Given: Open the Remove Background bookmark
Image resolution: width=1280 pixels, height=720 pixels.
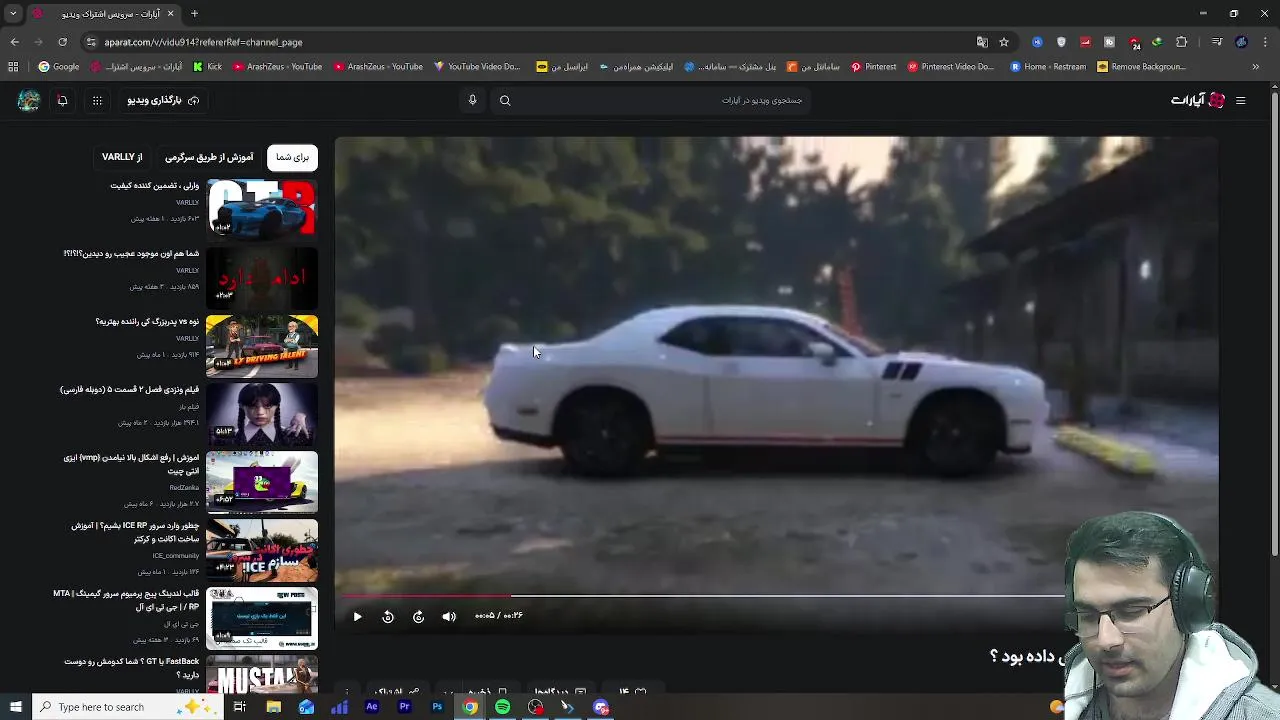Looking at the screenshot, I should [1141, 67].
